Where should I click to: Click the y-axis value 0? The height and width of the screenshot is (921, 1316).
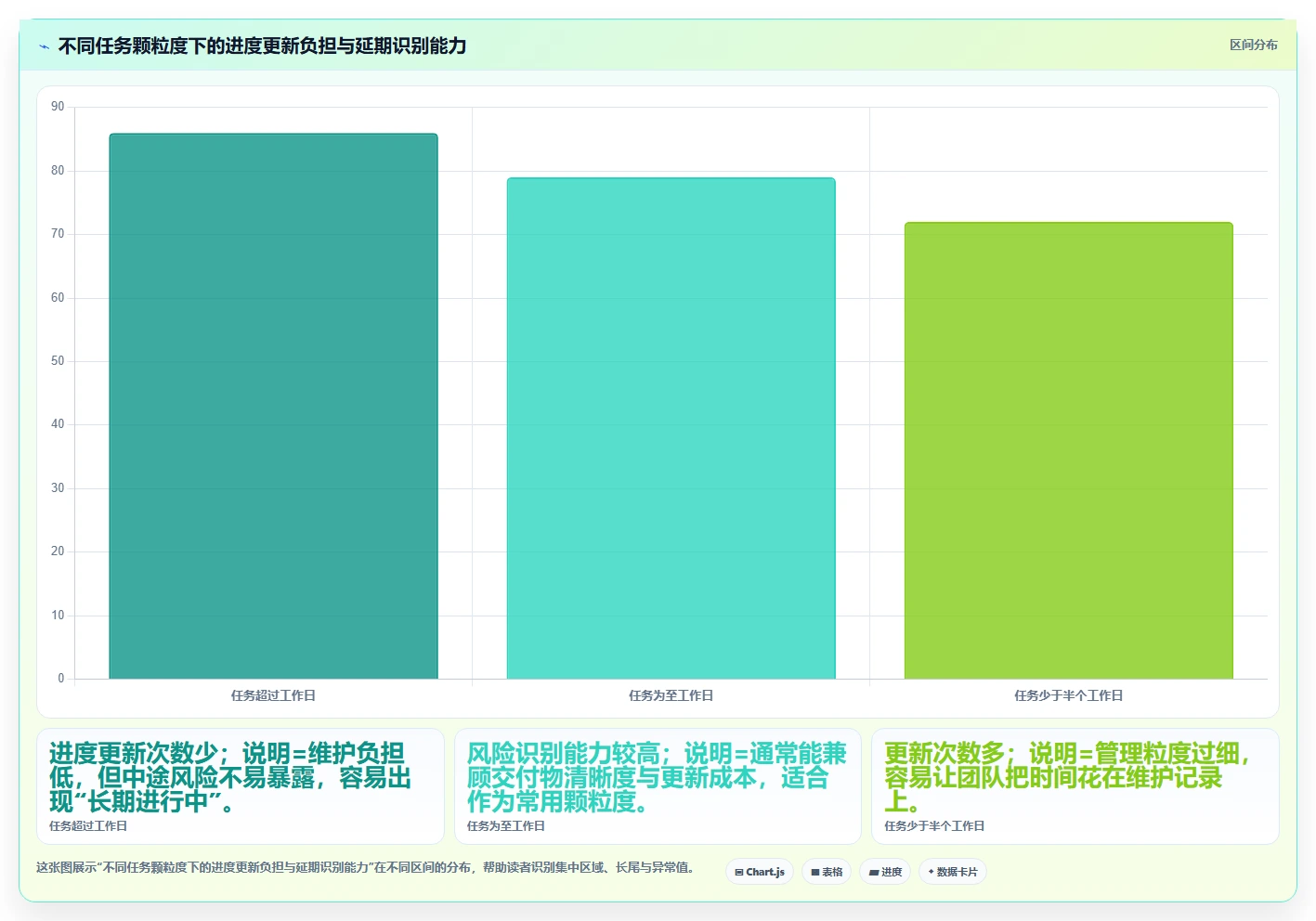click(x=61, y=679)
